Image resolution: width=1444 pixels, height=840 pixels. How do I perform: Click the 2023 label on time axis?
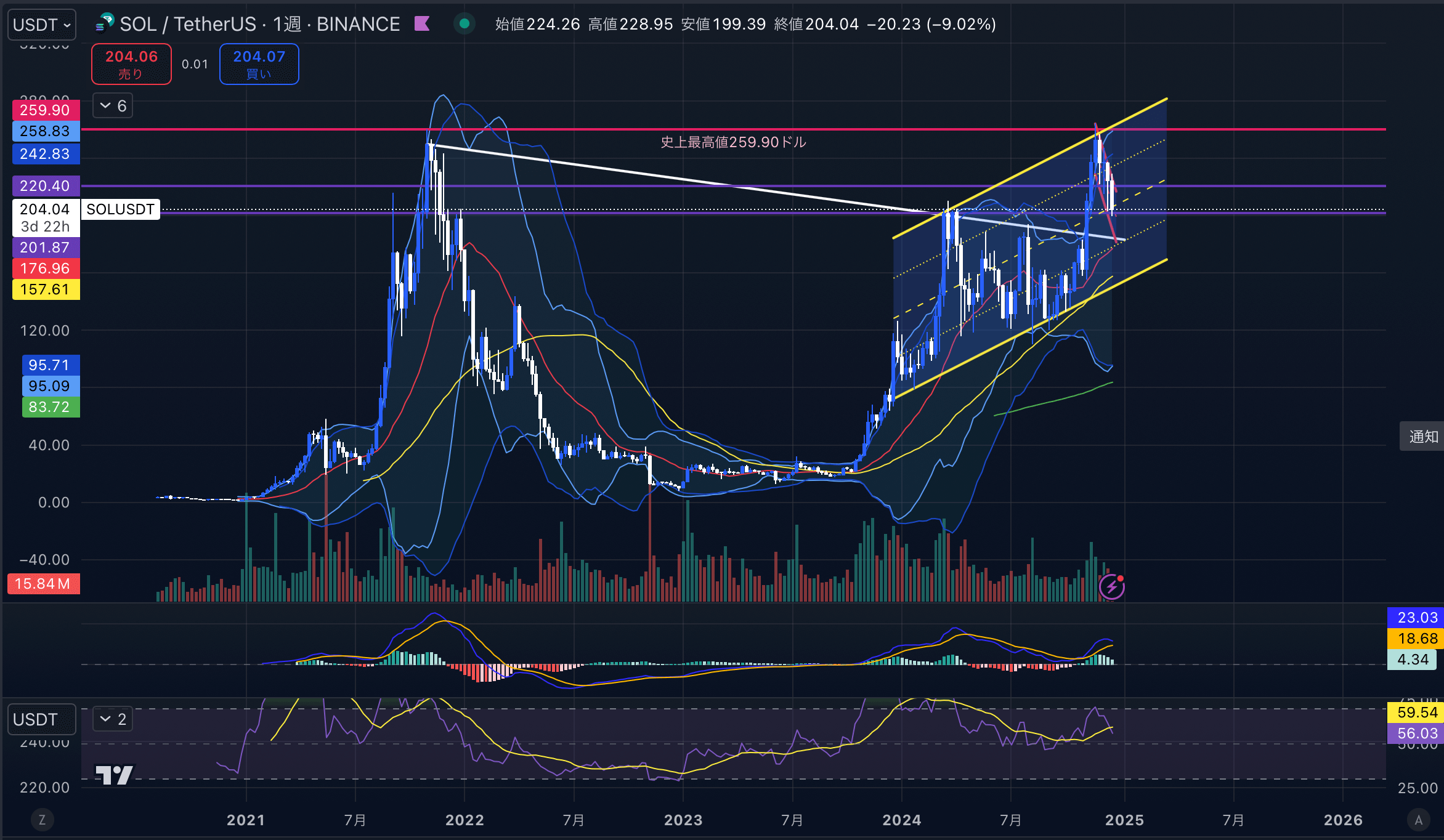(x=683, y=820)
